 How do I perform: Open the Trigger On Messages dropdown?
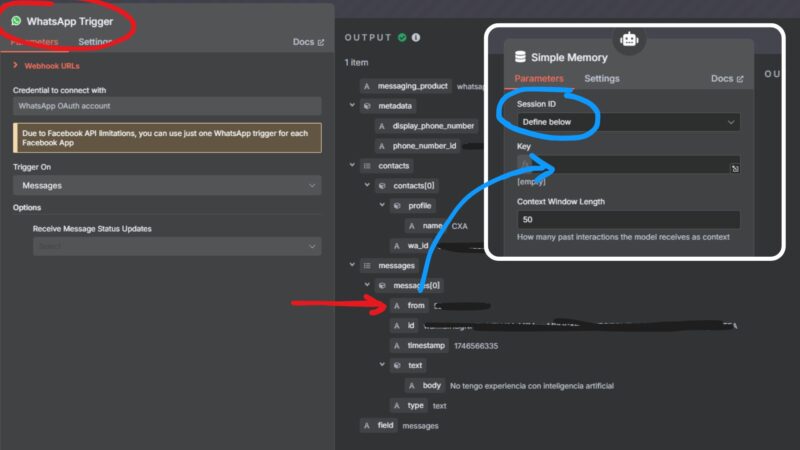click(167, 185)
